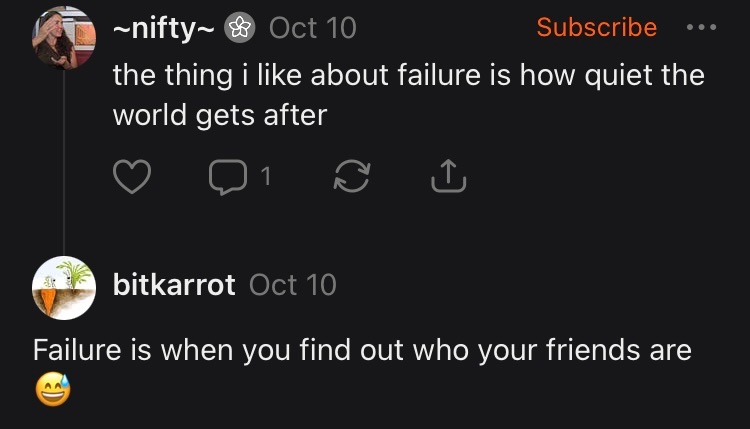Open the three-dot more options menu
Screen dimensions: 750x429
tap(702, 28)
